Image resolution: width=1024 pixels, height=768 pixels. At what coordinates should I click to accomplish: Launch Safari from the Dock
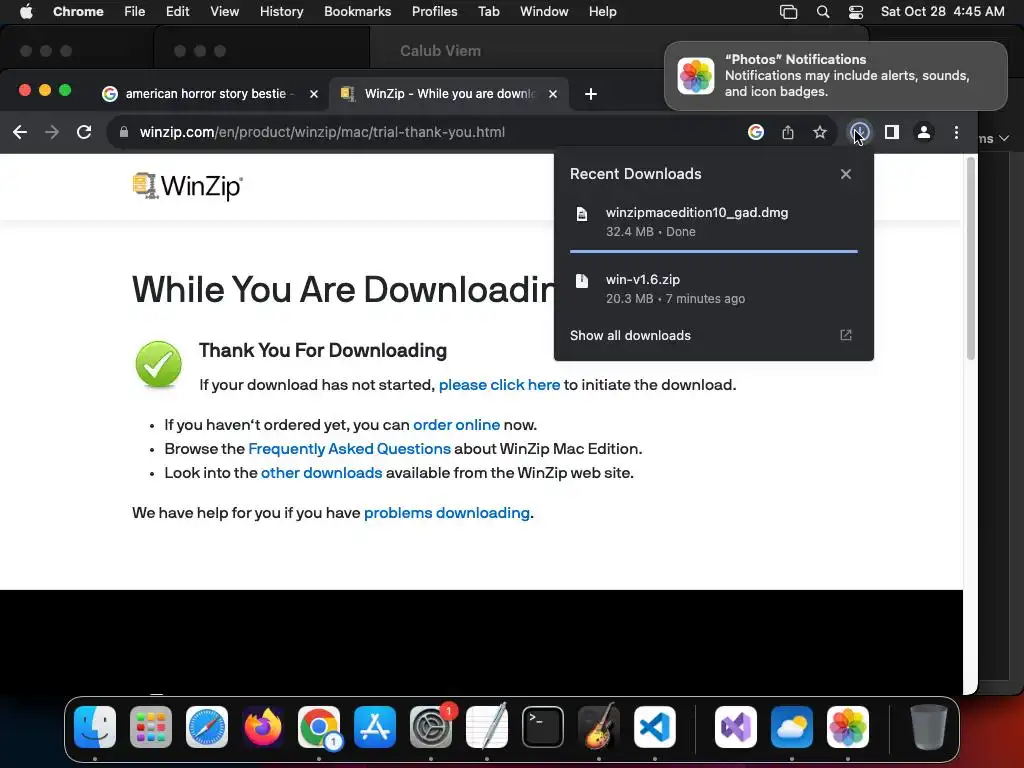[207, 727]
